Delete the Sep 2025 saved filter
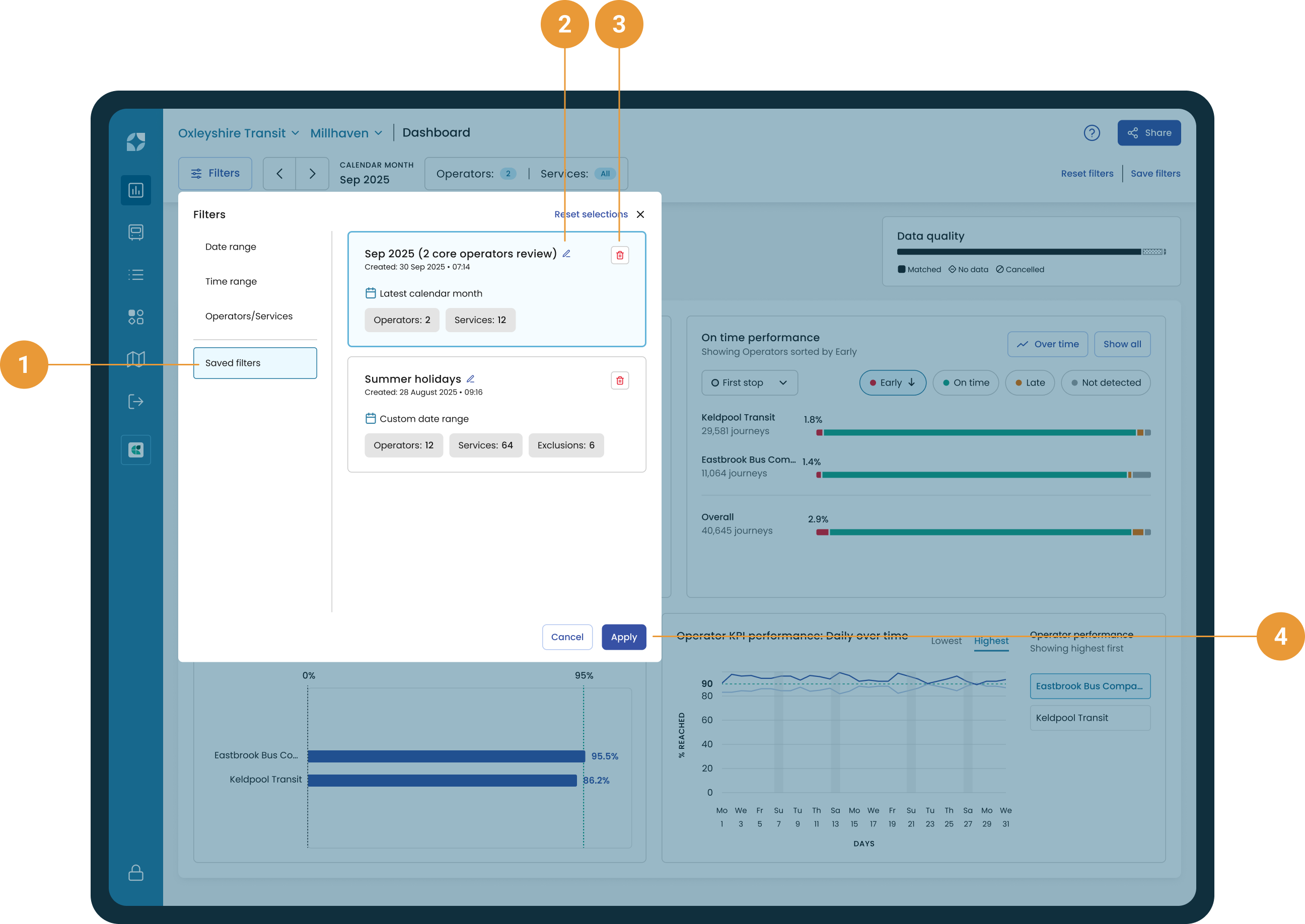 tap(620, 255)
